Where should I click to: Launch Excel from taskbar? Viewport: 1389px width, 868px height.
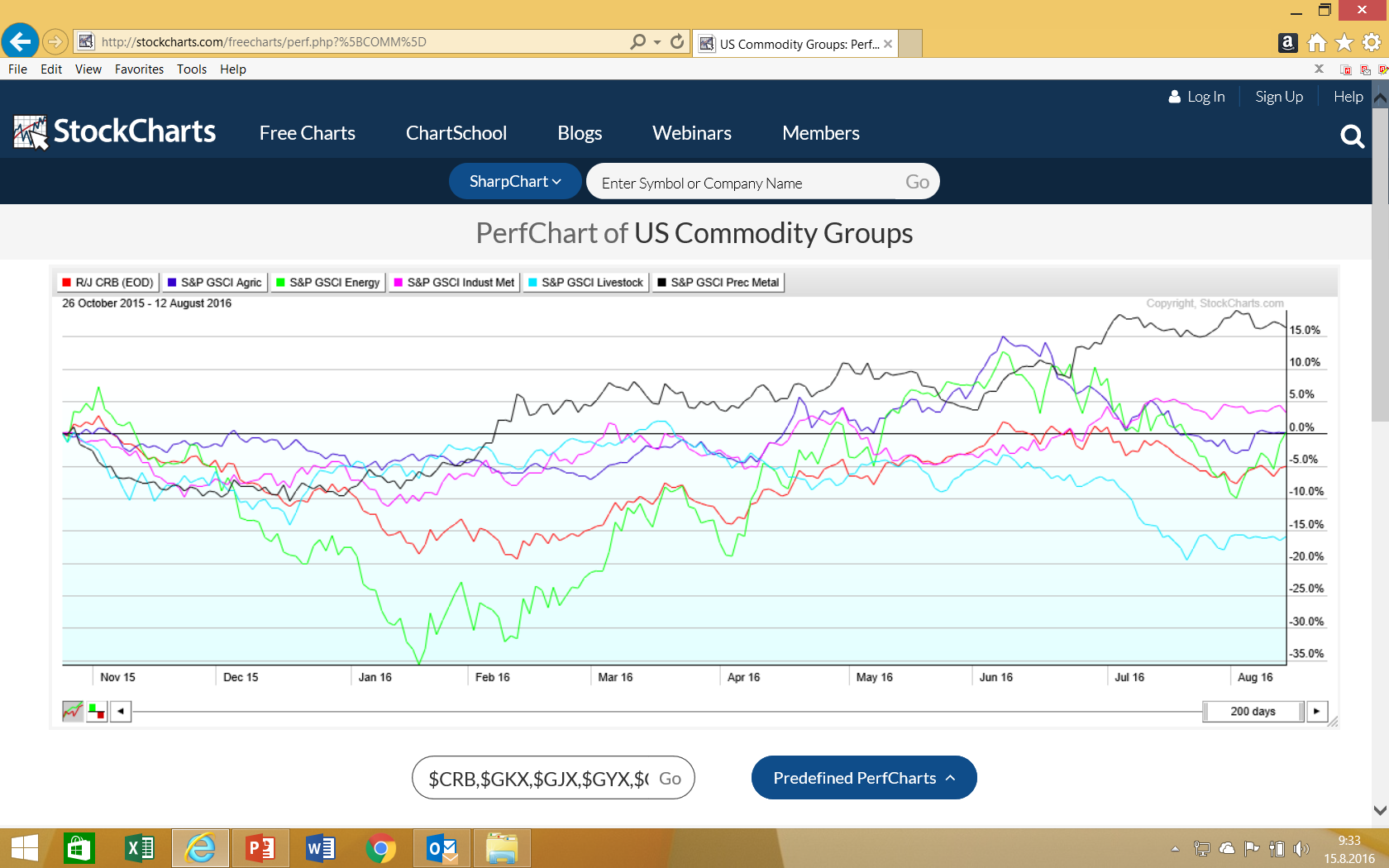pos(139,848)
